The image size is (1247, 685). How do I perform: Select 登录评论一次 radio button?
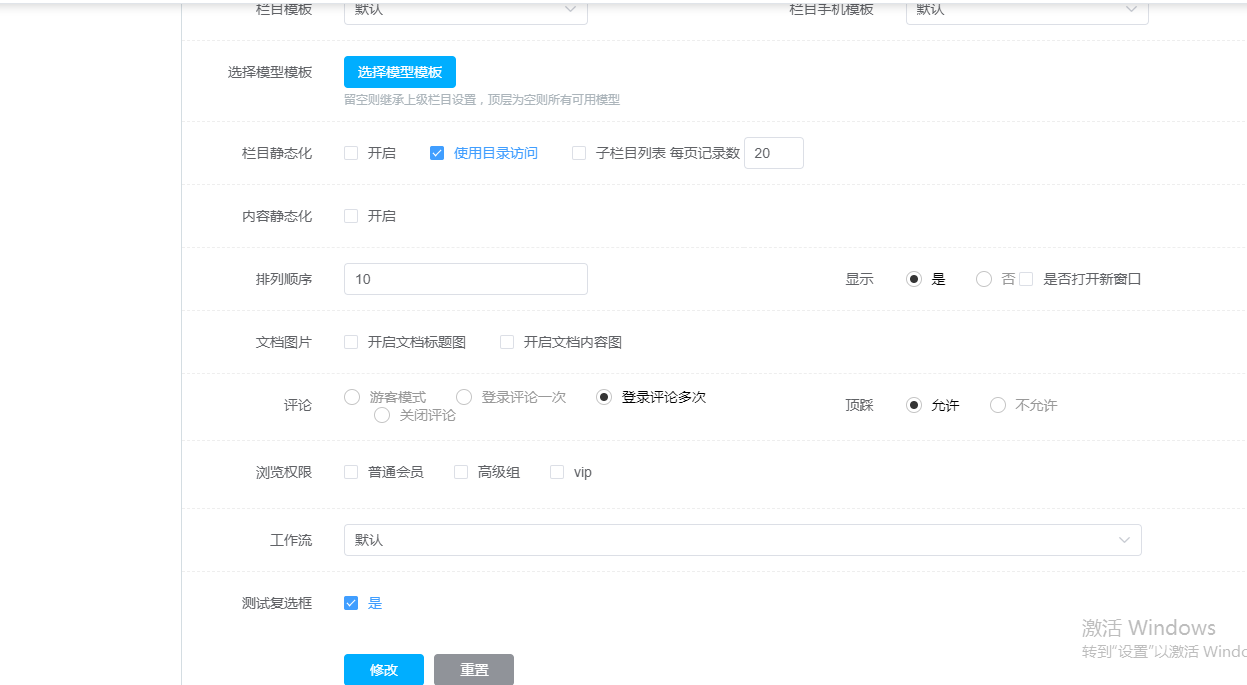click(x=464, y=397)
